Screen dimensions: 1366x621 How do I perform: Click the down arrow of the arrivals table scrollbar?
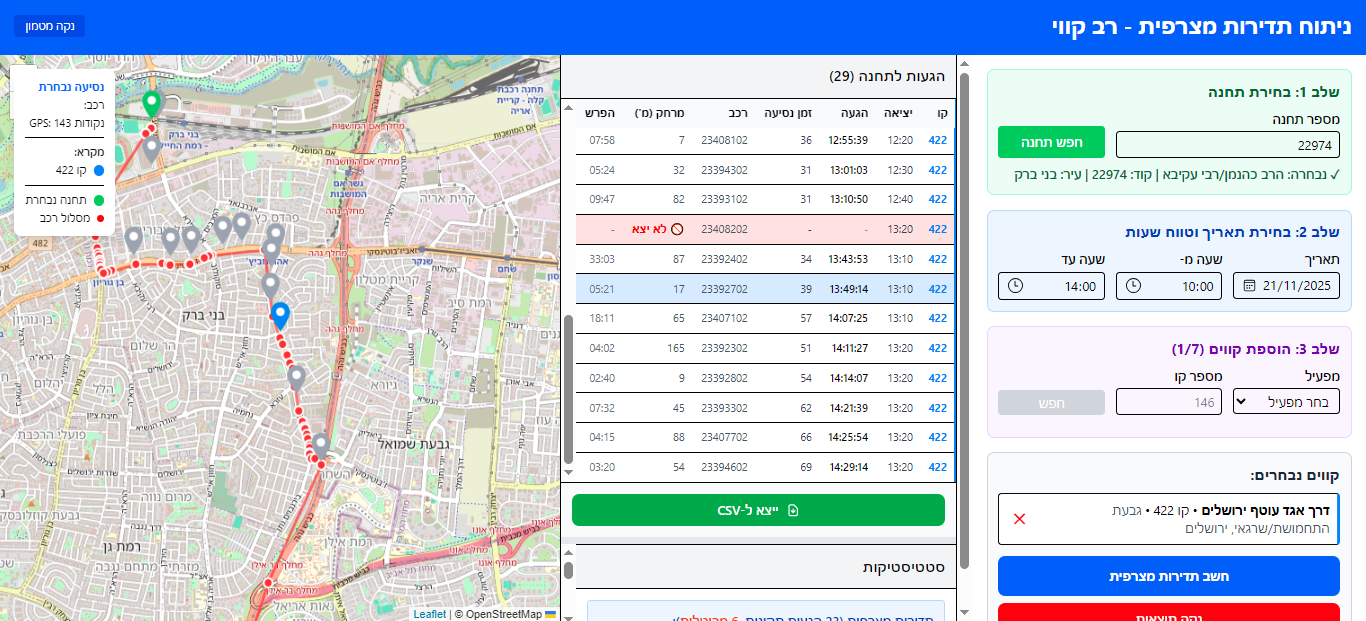click(x=569, y=472)
